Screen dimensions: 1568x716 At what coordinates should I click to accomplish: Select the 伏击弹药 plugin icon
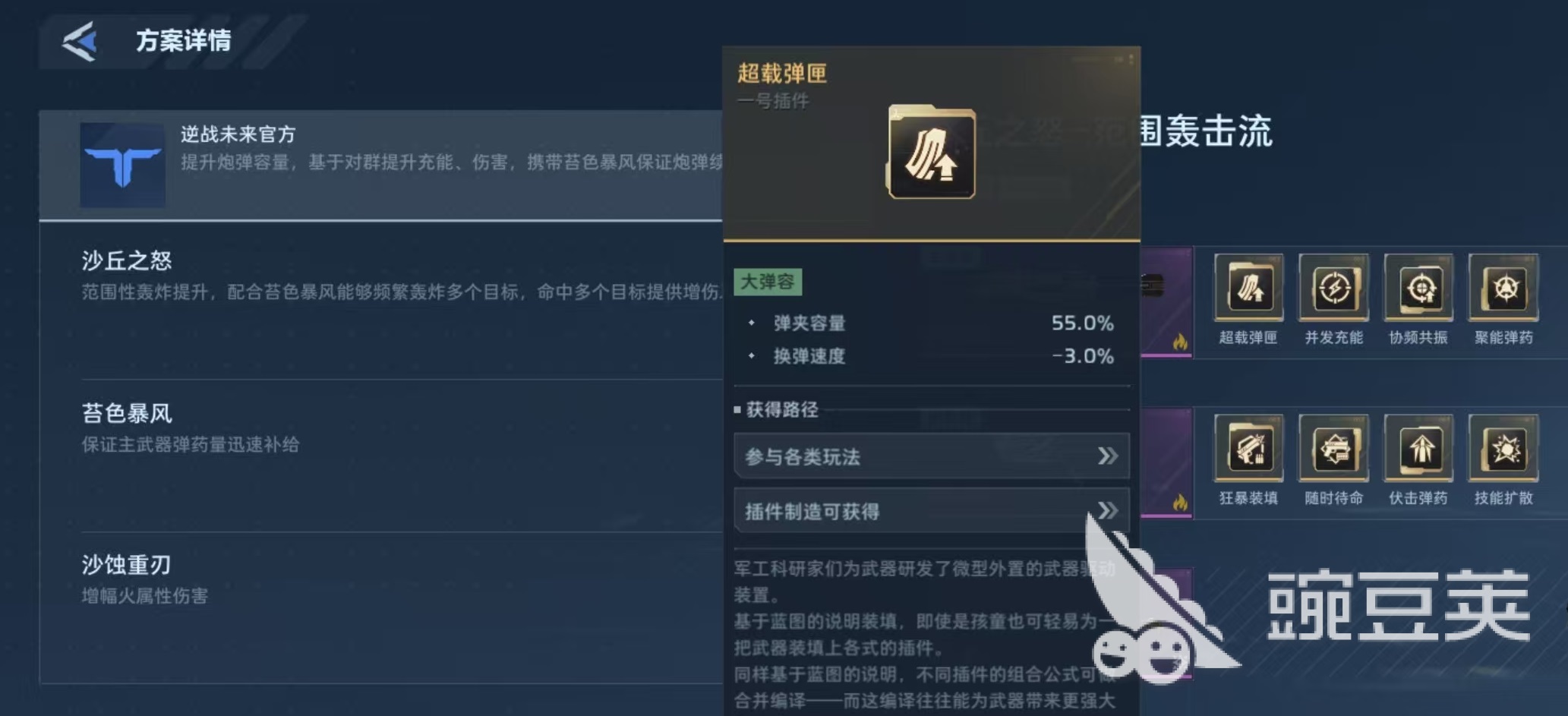click(1418, 448)
